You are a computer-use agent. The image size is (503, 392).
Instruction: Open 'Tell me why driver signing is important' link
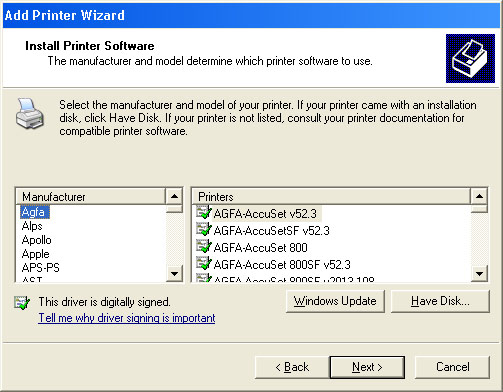pos(127,318)
